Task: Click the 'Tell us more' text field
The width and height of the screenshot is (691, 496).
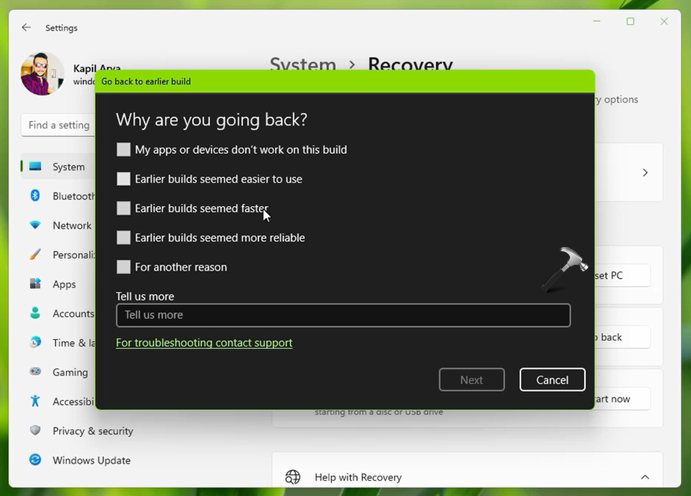Action: (x=343, y=315)
